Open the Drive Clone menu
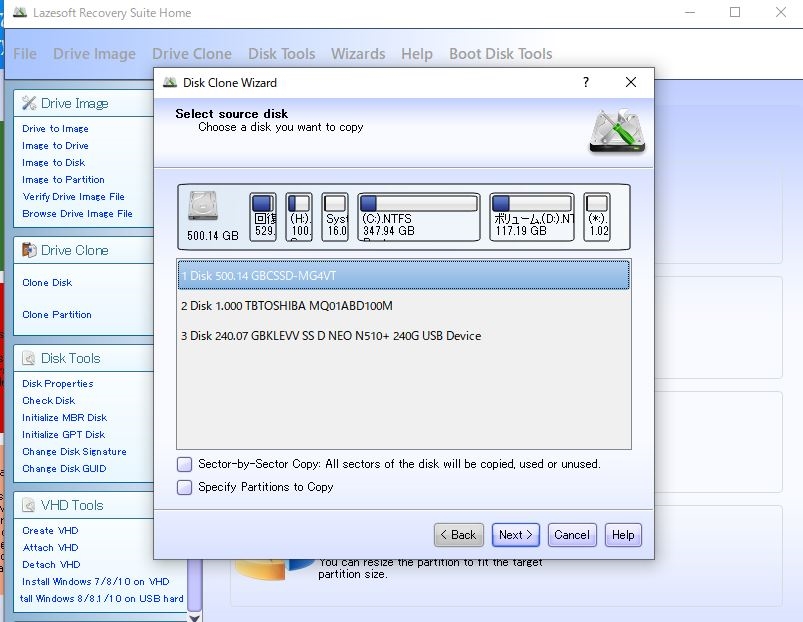 (192, 54)
